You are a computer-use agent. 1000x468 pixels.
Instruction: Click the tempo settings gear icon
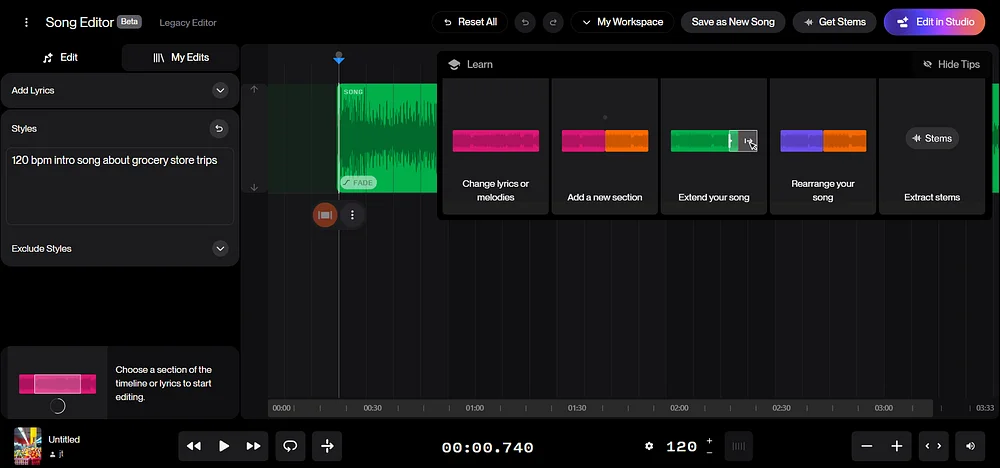click(649, 446)
